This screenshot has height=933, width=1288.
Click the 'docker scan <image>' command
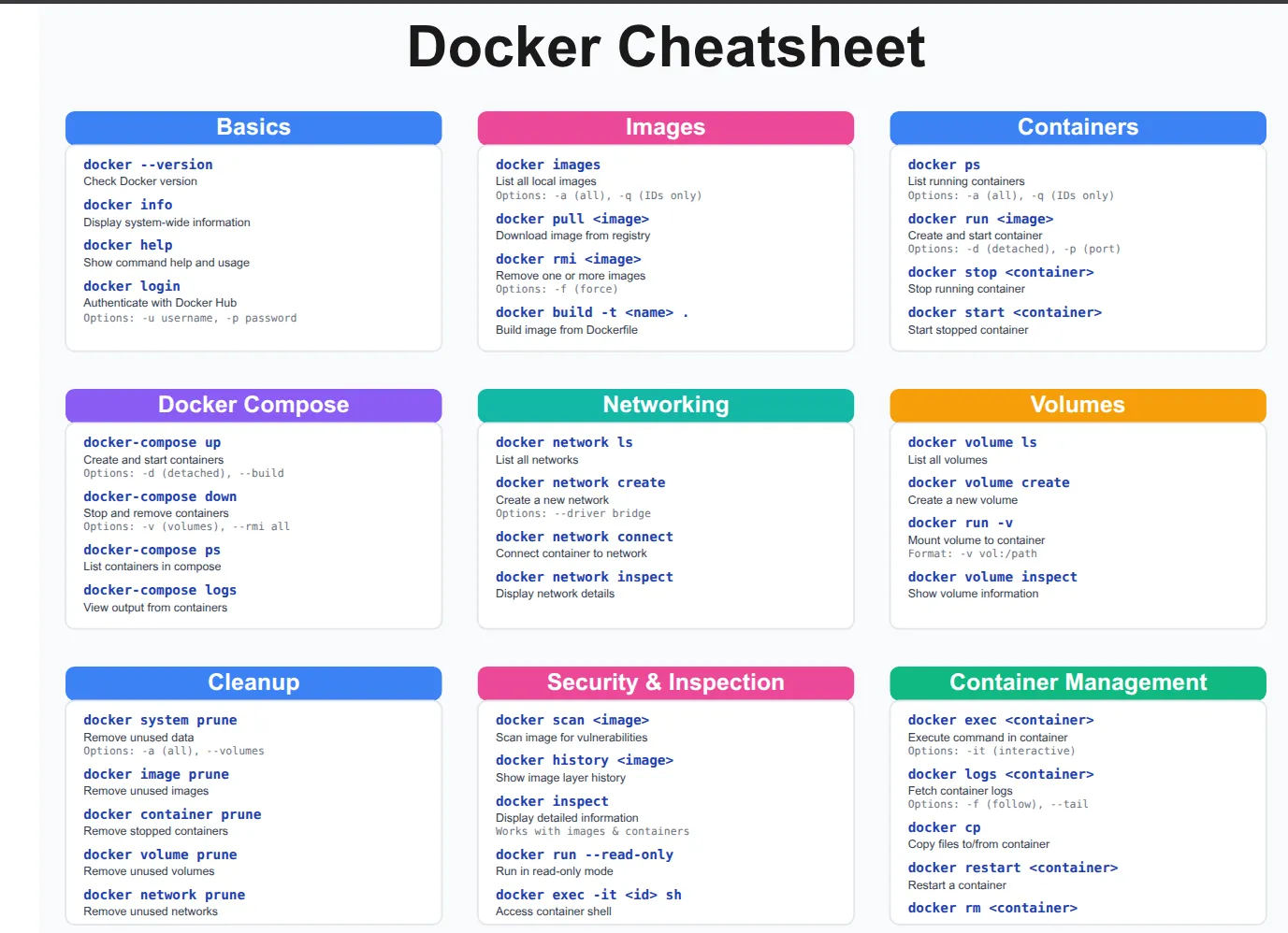[572, 720]
